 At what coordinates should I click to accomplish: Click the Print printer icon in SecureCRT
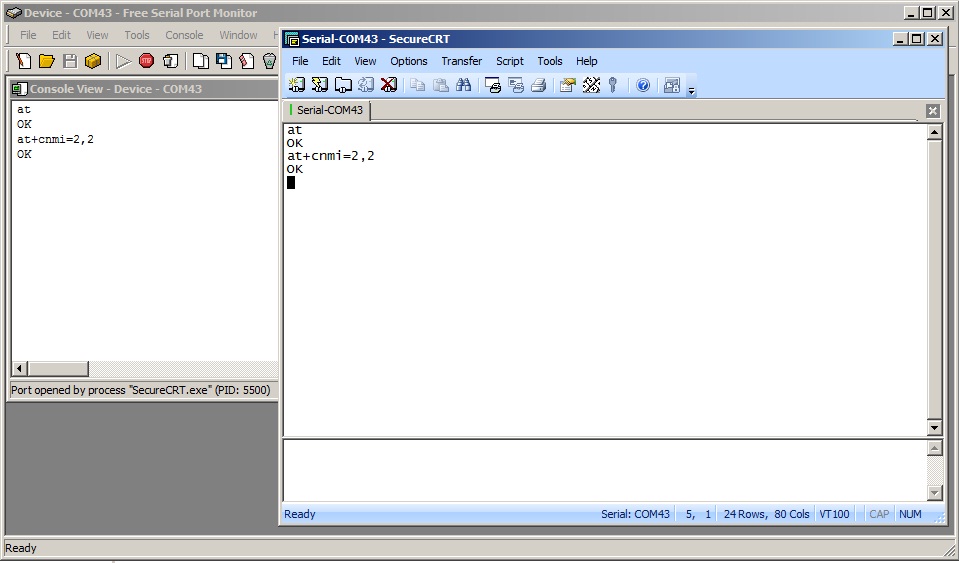tap(539, 85)
